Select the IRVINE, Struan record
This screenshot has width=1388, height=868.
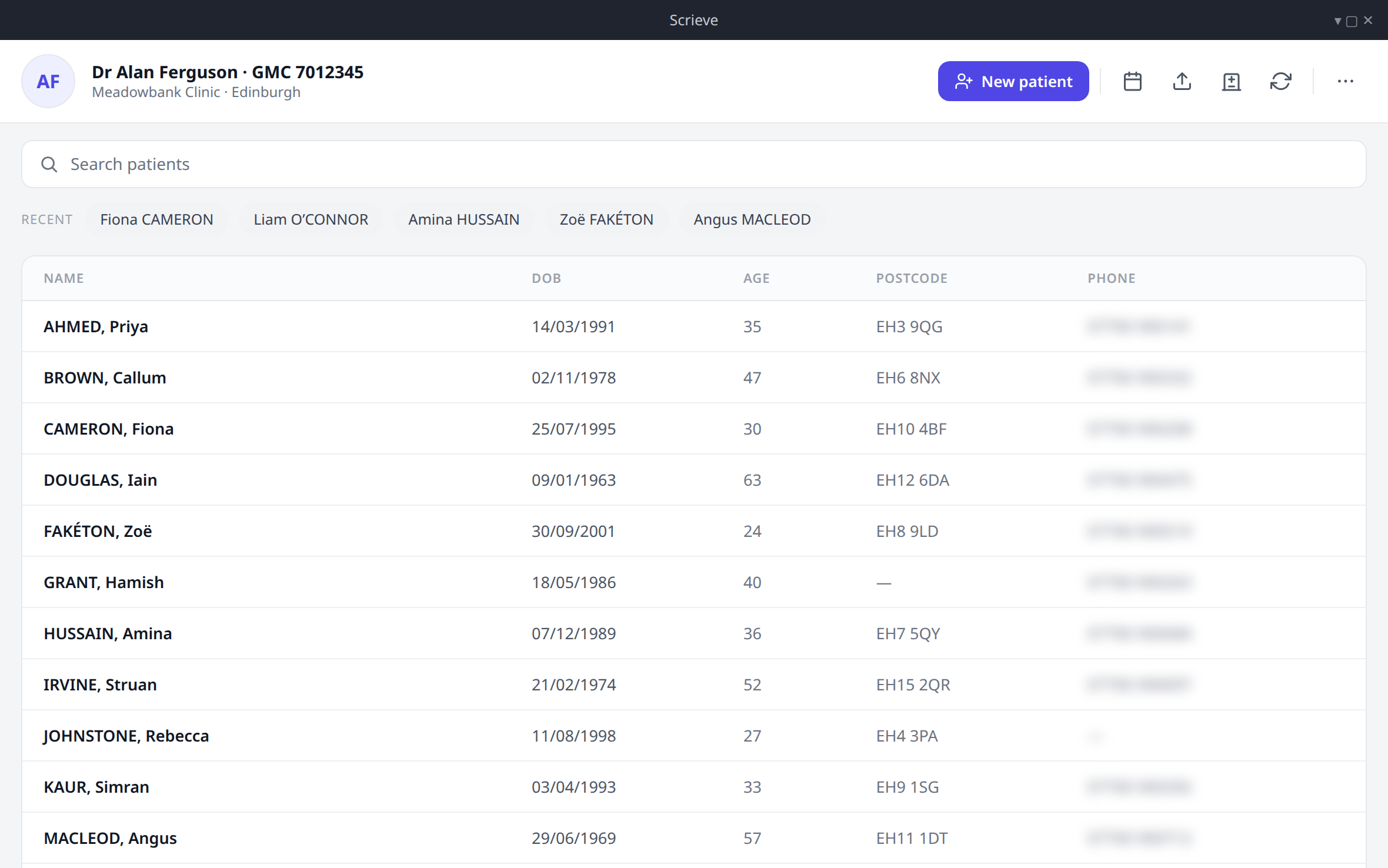pyautogui.click(x=694, y=685)
